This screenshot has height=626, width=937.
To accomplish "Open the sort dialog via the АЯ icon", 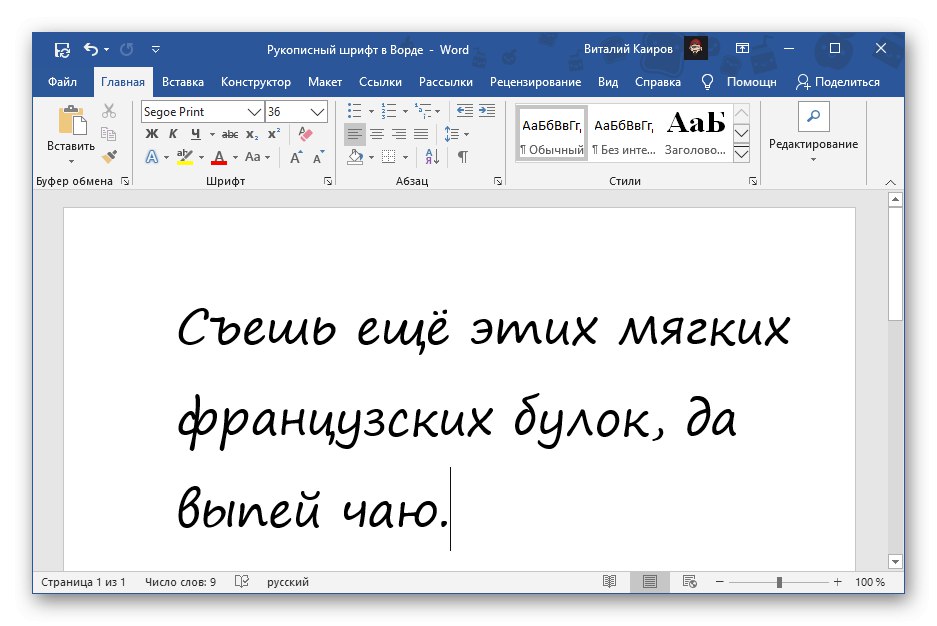I will (430, 156).
